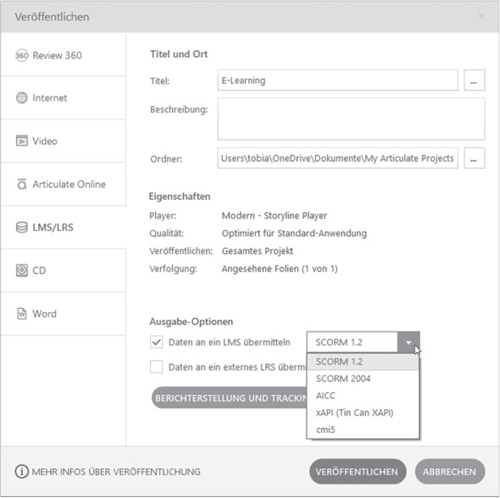Image resolution: width=500 pixels, height=498 pixels.
Task: Click the Word document icon
Action: (22, 314)
